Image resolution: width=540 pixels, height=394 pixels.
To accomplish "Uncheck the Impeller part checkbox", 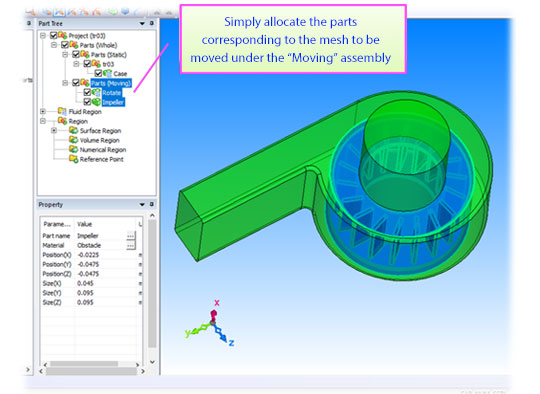I will pyautogui.click(x=87, y=102).
